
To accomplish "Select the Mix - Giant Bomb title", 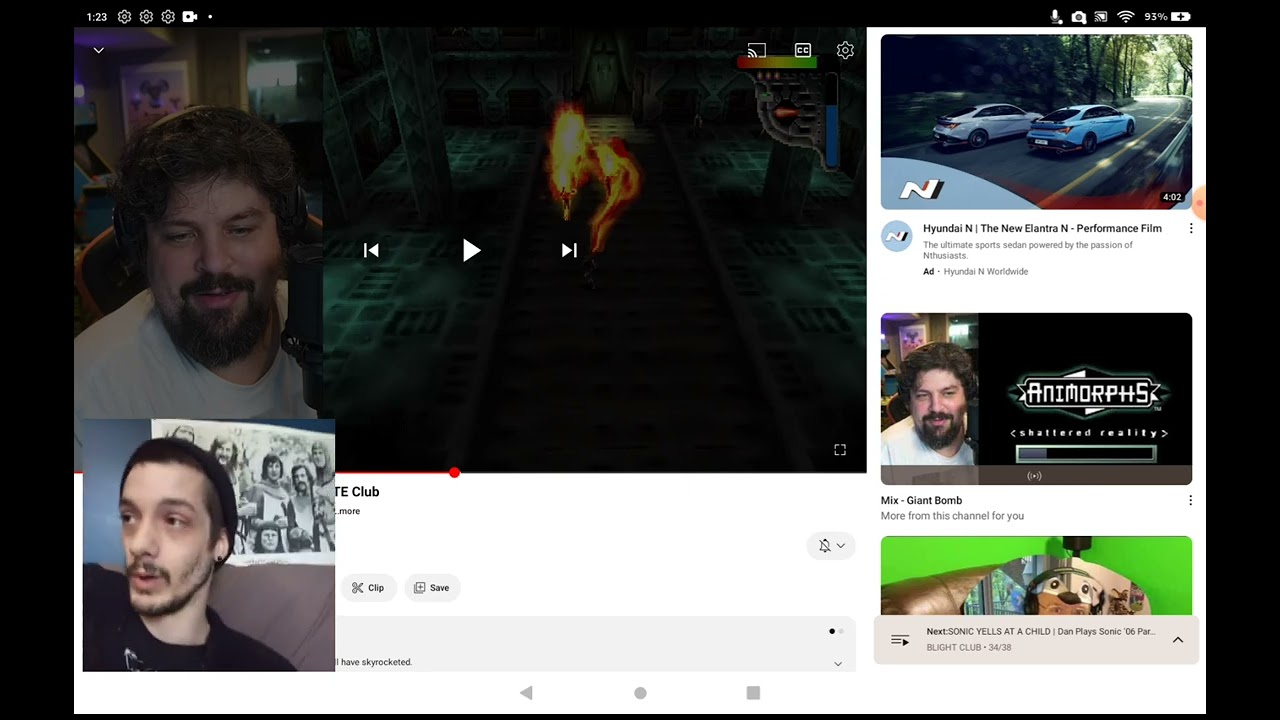I will (921, 500).
